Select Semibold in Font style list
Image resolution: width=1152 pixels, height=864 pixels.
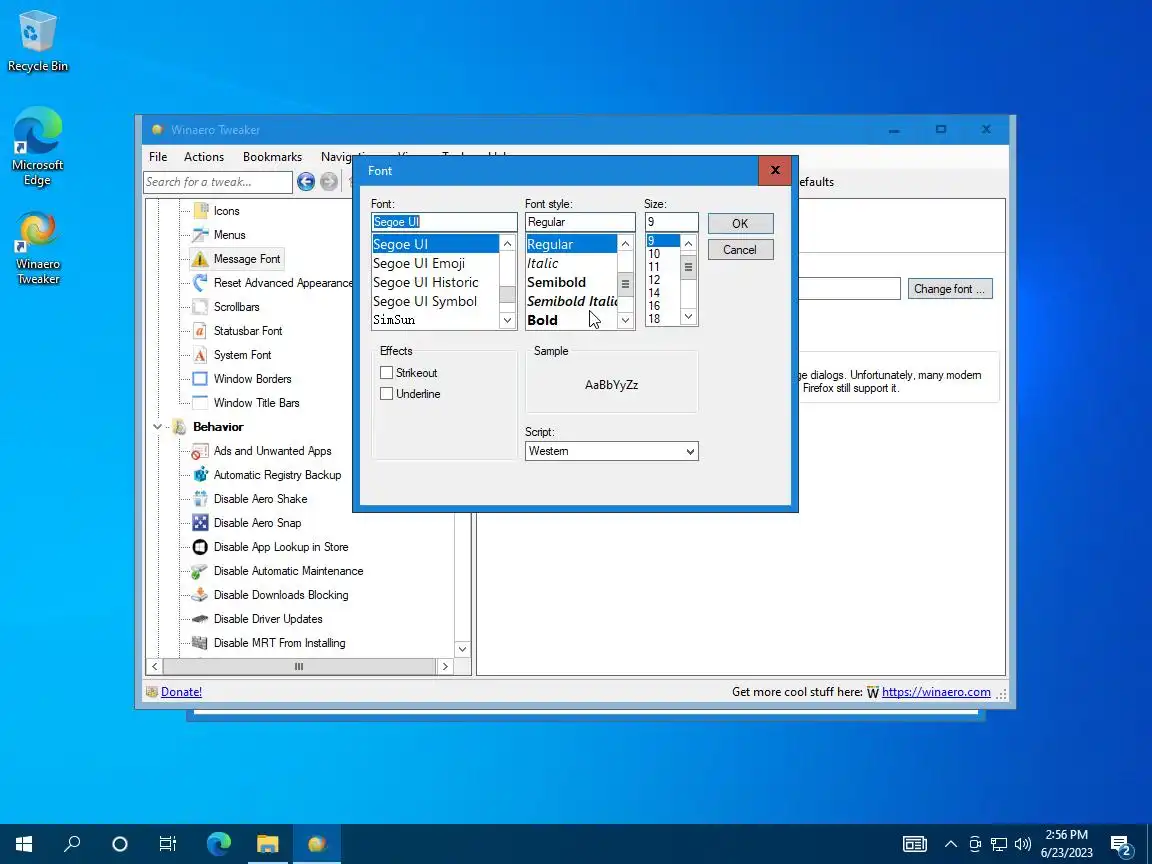pos(572,282)
